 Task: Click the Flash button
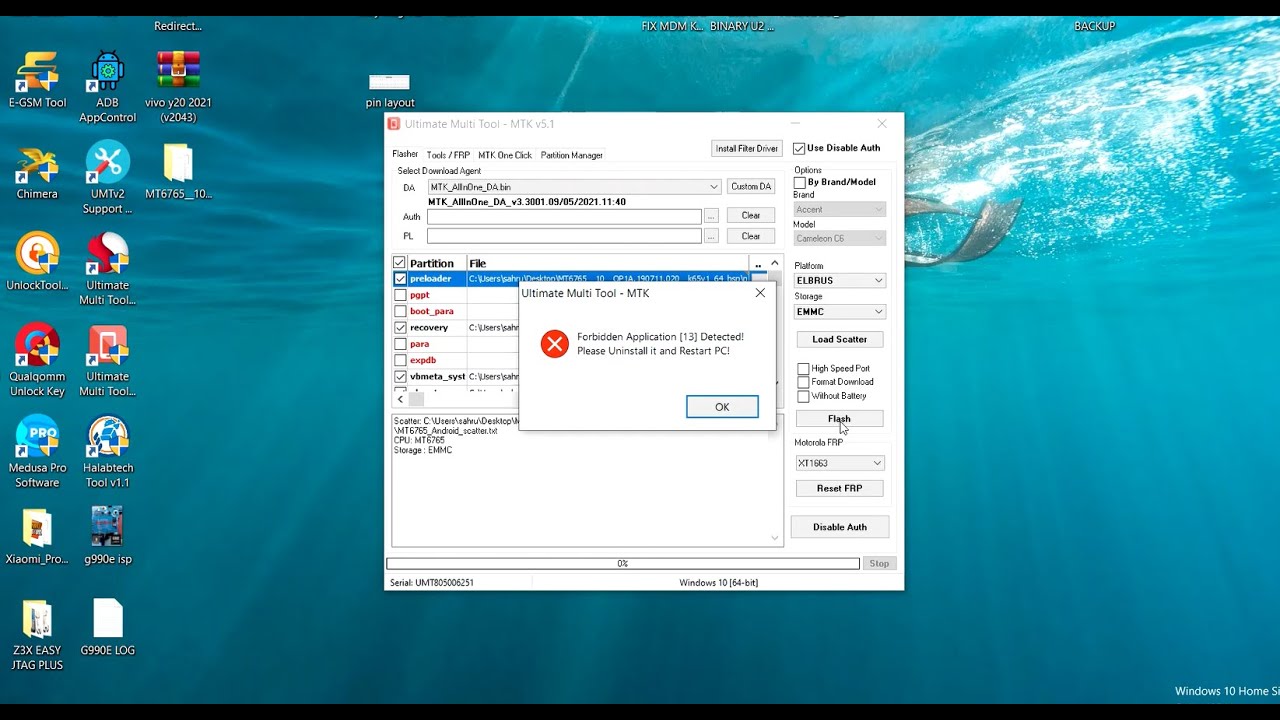[840, 419]
